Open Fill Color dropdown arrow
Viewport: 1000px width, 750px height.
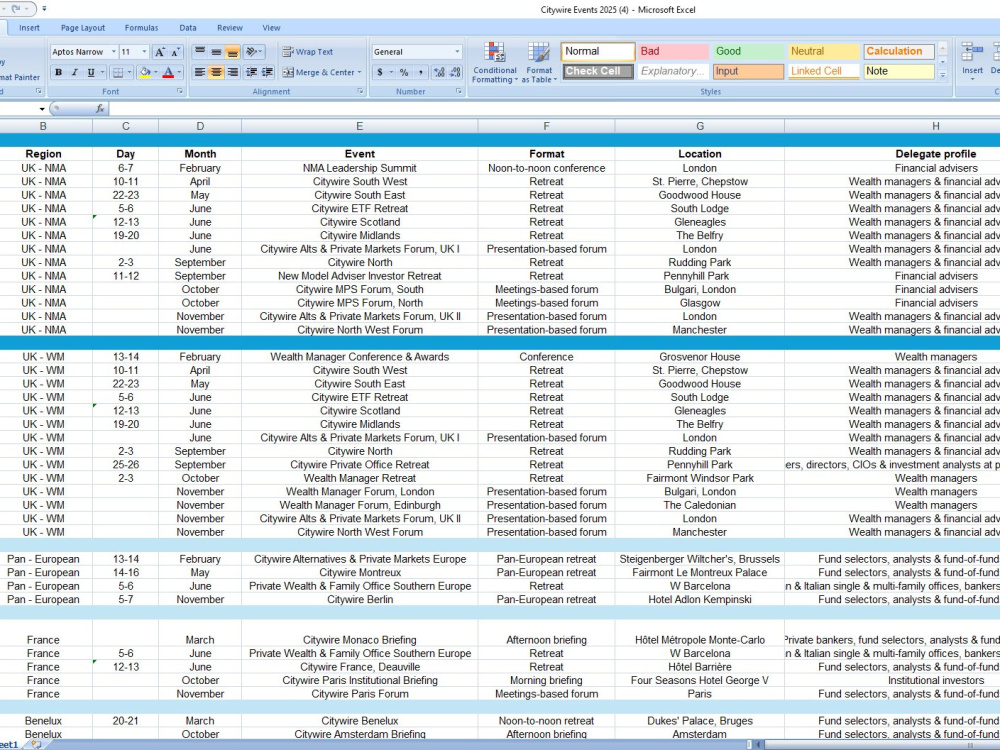156,73
